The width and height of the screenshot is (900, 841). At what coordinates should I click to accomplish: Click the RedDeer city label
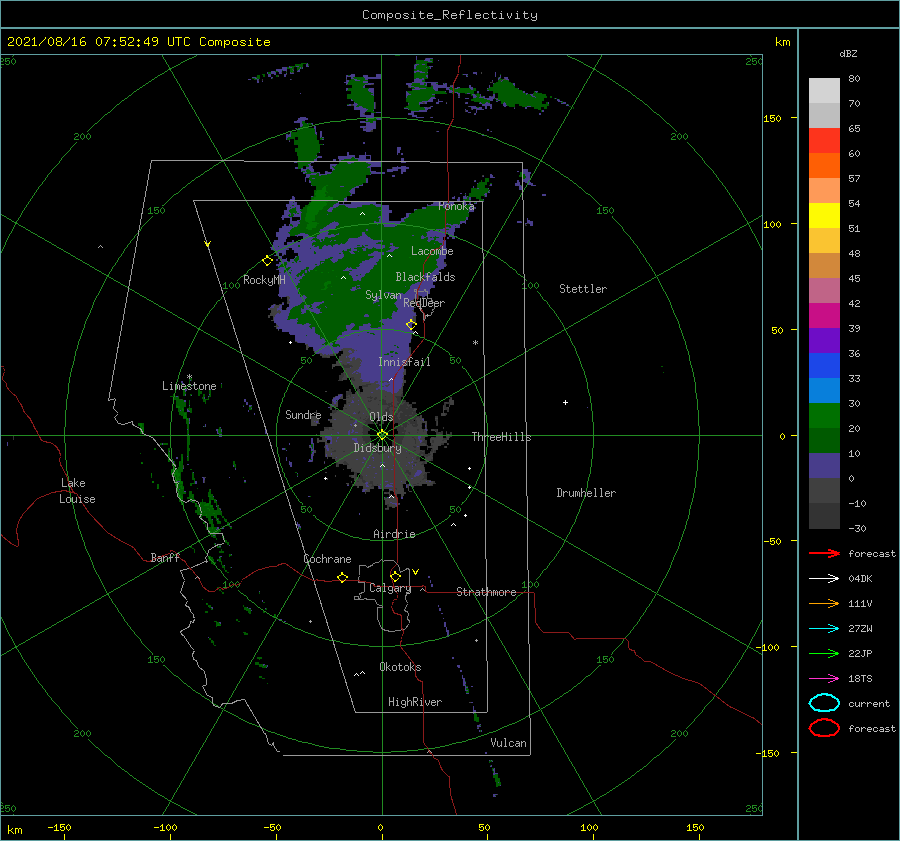click(x=424, y=303)
